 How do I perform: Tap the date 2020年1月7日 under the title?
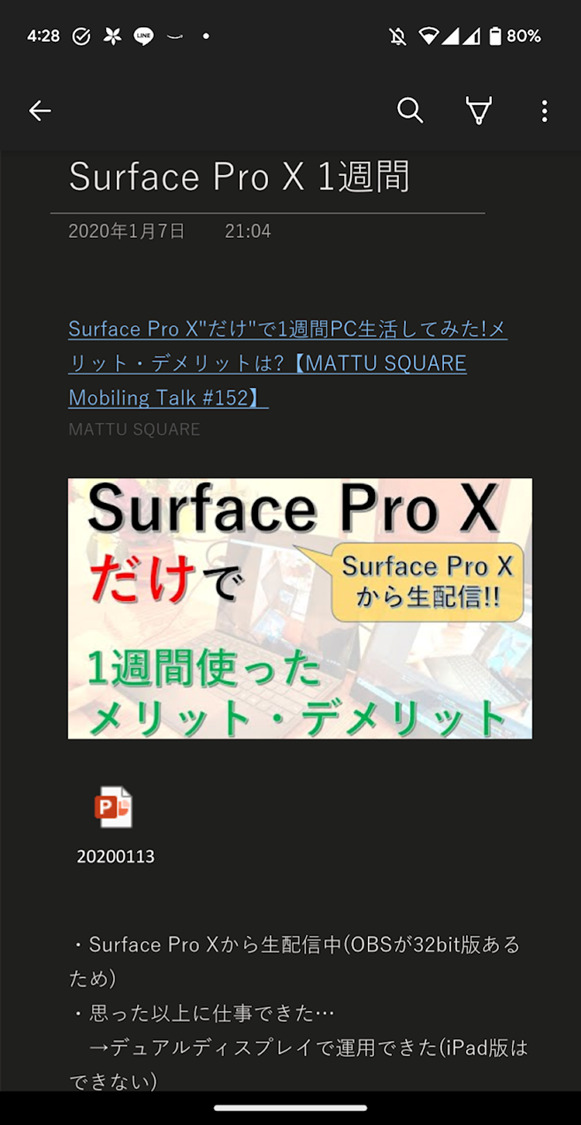click(126, 231)
